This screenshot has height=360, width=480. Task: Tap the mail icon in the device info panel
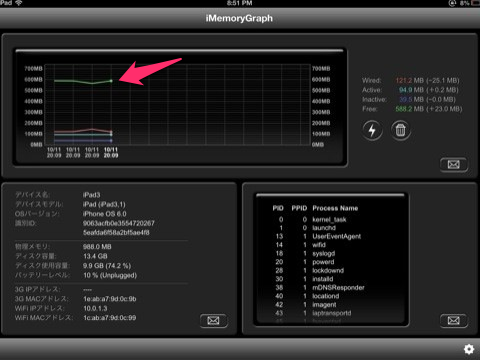tap(213, 321)
